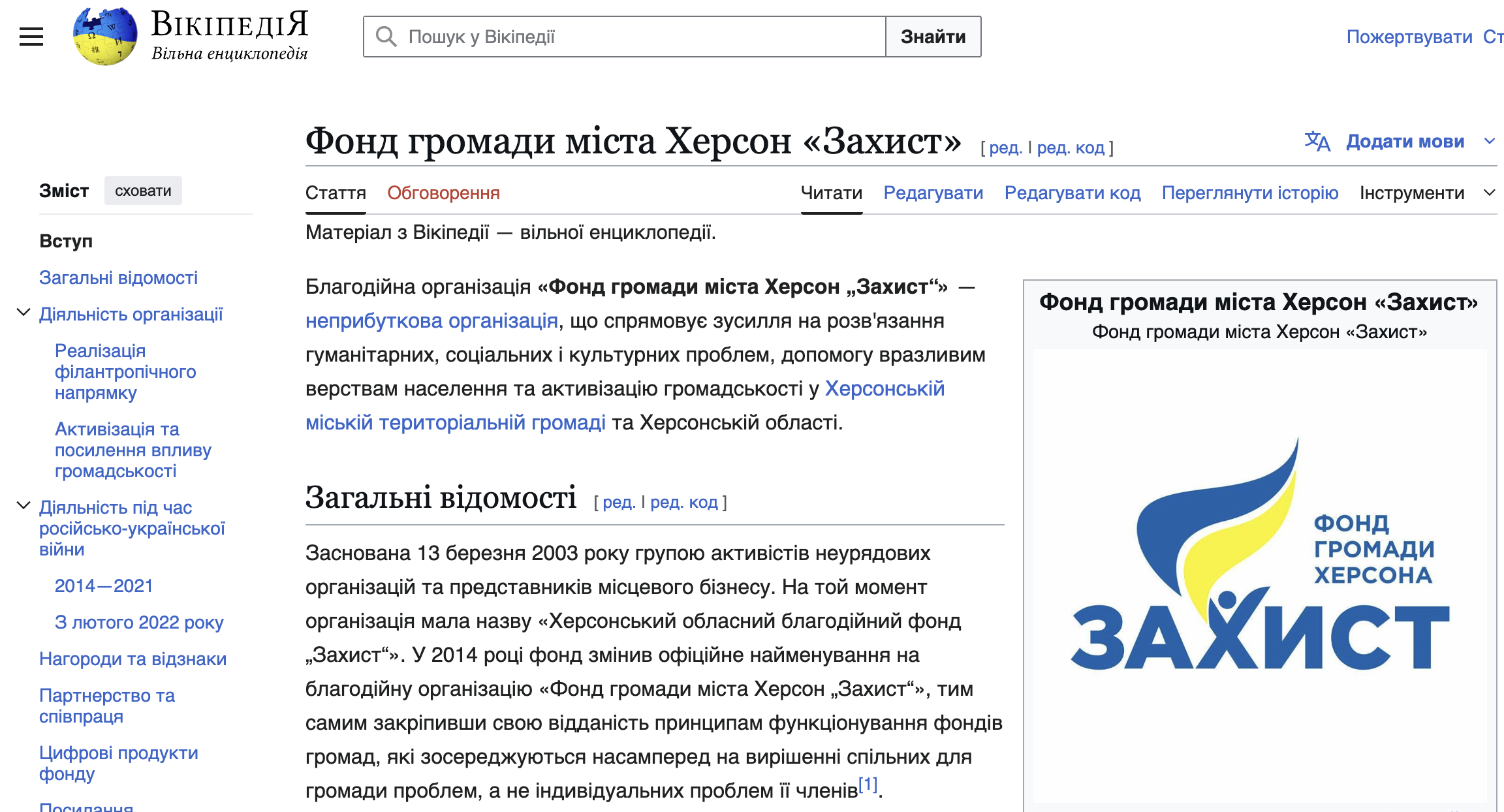This screenshot has width=1504, height=812.
Task: Focus the Пошук у Вікіпедії search field
Action: [x=624, y=37]
